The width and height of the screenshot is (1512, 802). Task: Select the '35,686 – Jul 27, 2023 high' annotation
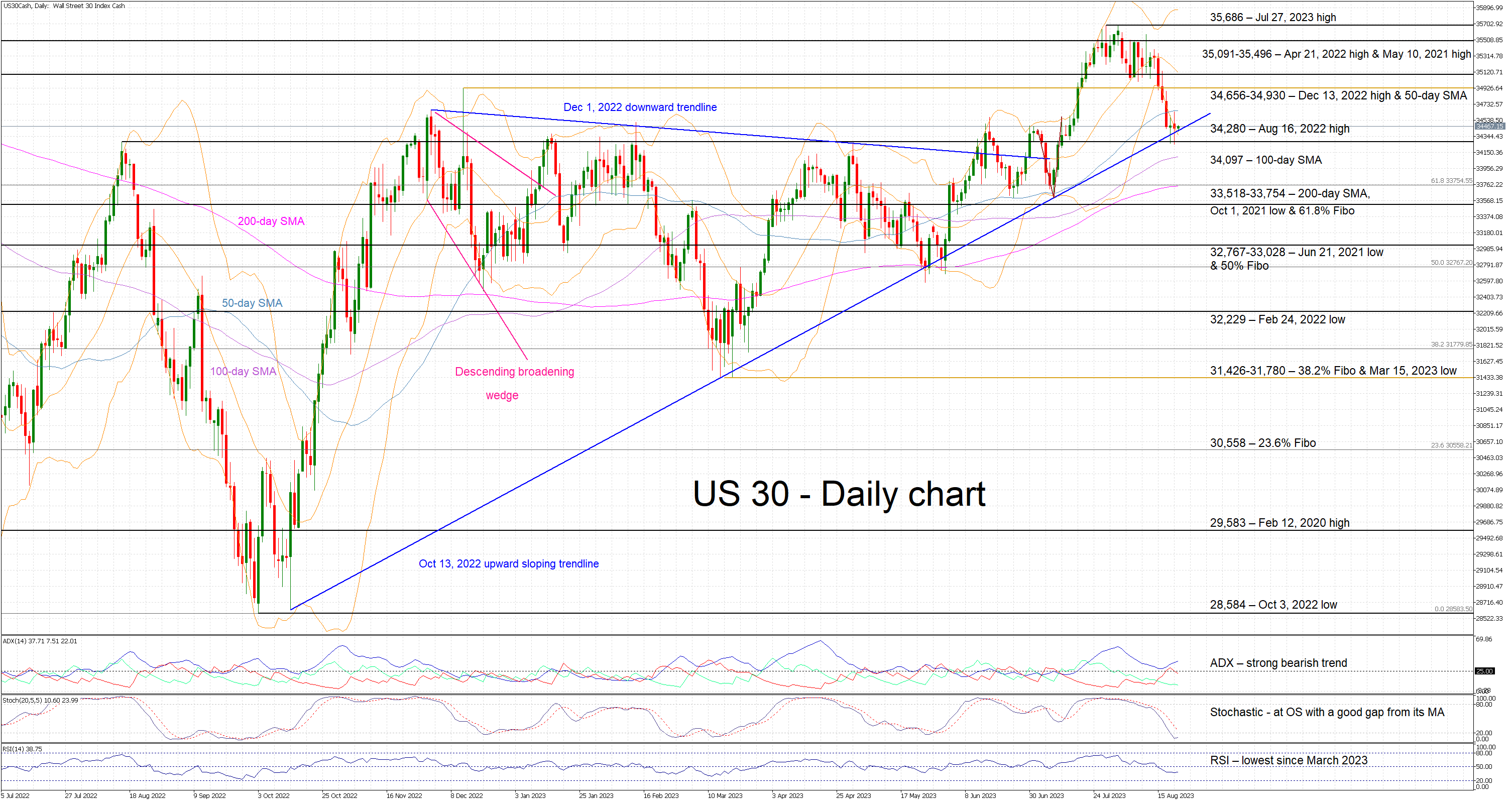[x=1272, y=17]
